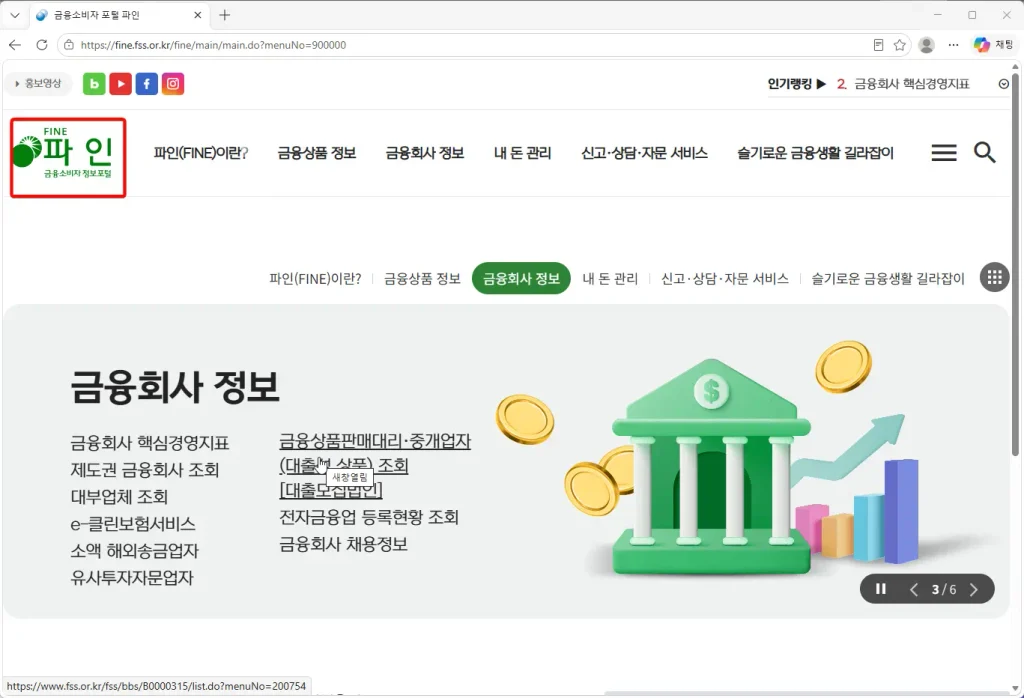Open 금융상품 정보 in main navigation bar

click(x=317, y=153)
